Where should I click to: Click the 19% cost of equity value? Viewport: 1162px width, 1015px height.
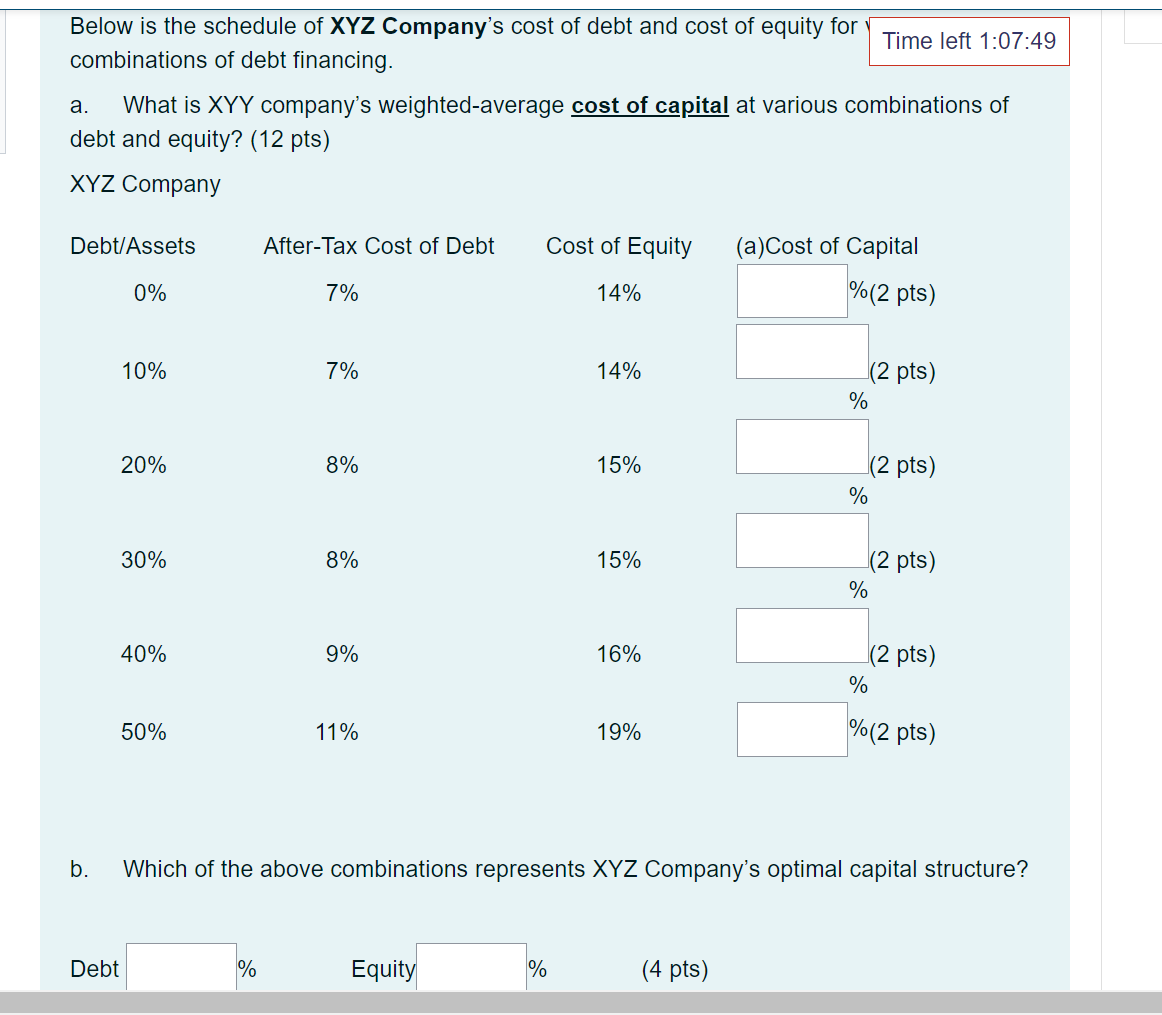coord(619,732)
